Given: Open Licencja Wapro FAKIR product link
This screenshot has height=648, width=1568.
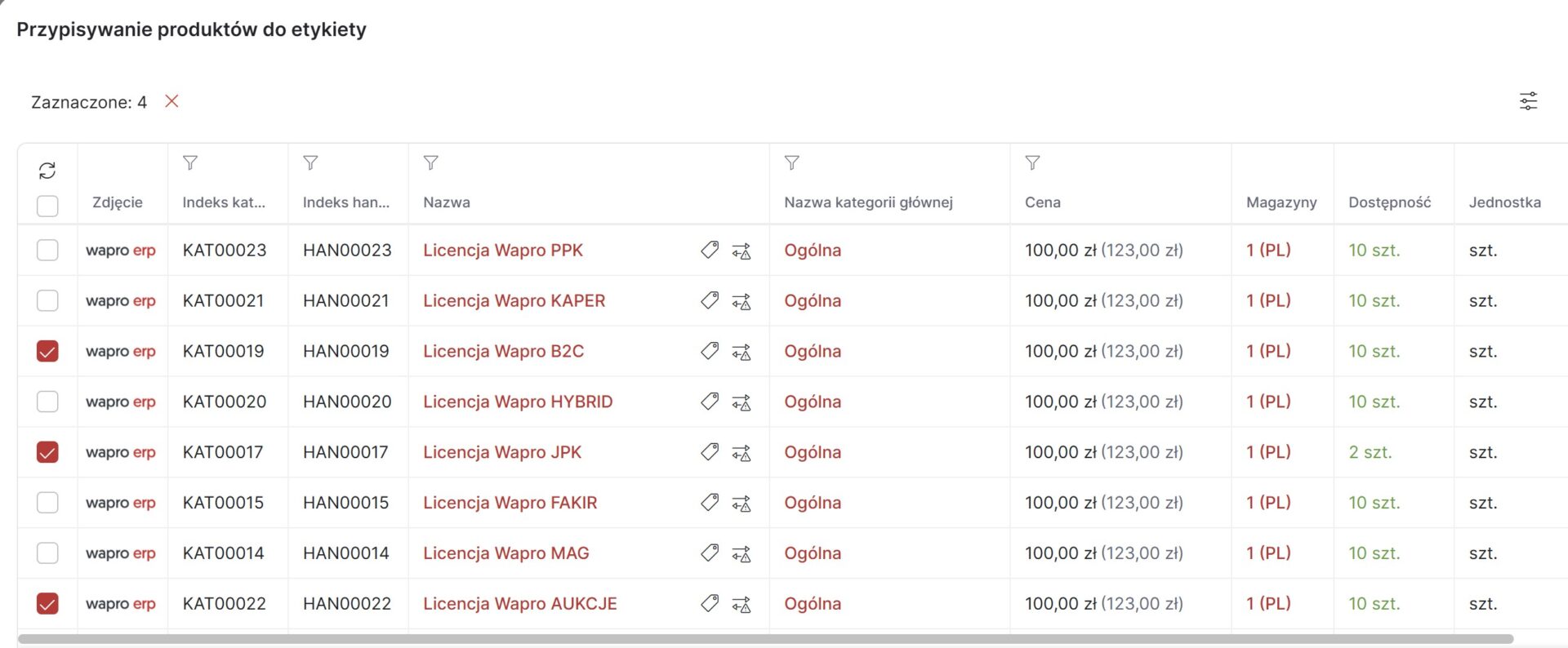Looking at the screenshot, I should 510,503.
